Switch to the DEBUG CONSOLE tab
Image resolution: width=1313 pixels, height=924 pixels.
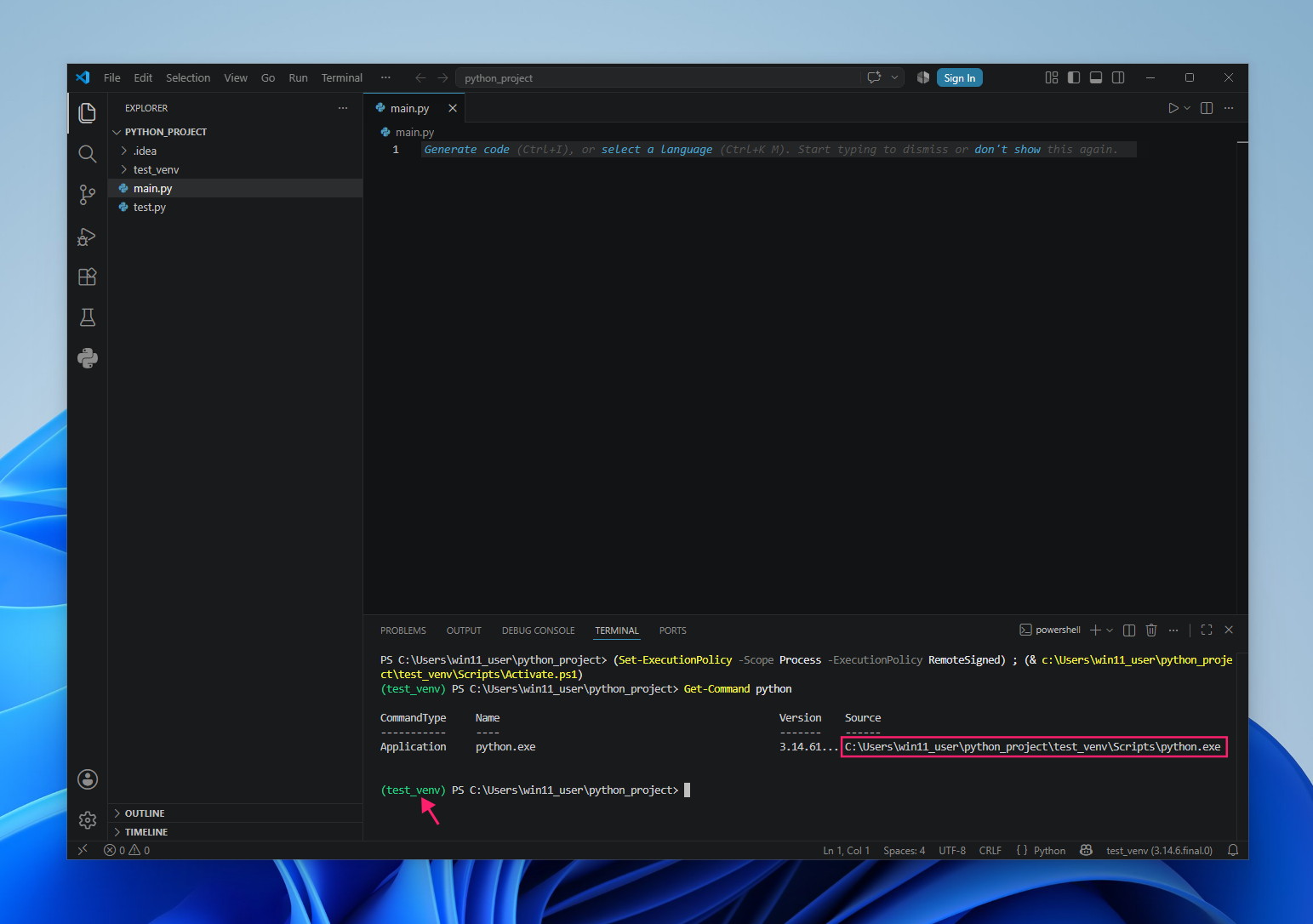coord(539,630)
